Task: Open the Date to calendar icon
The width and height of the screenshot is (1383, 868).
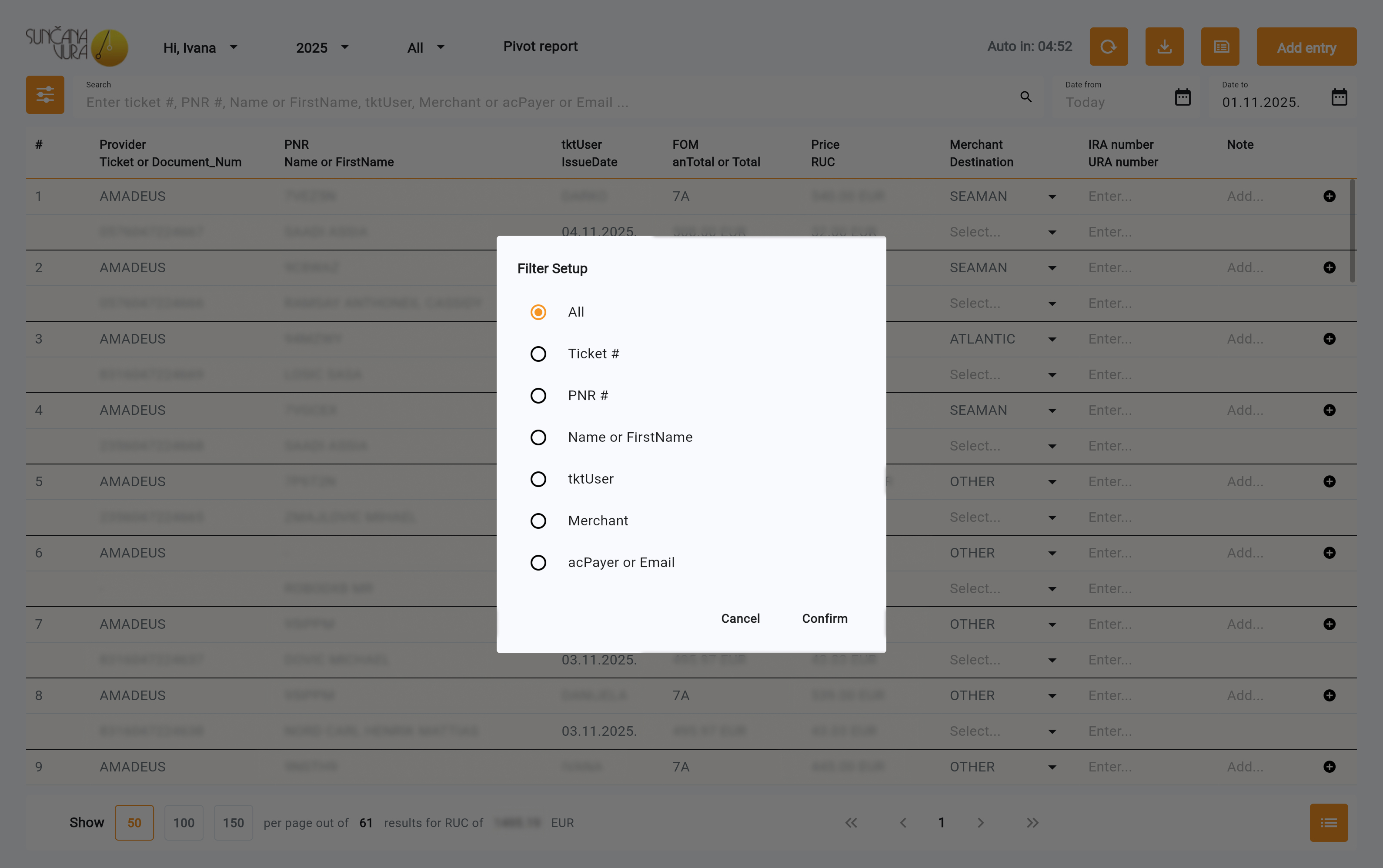Action: pos(1339,97)
